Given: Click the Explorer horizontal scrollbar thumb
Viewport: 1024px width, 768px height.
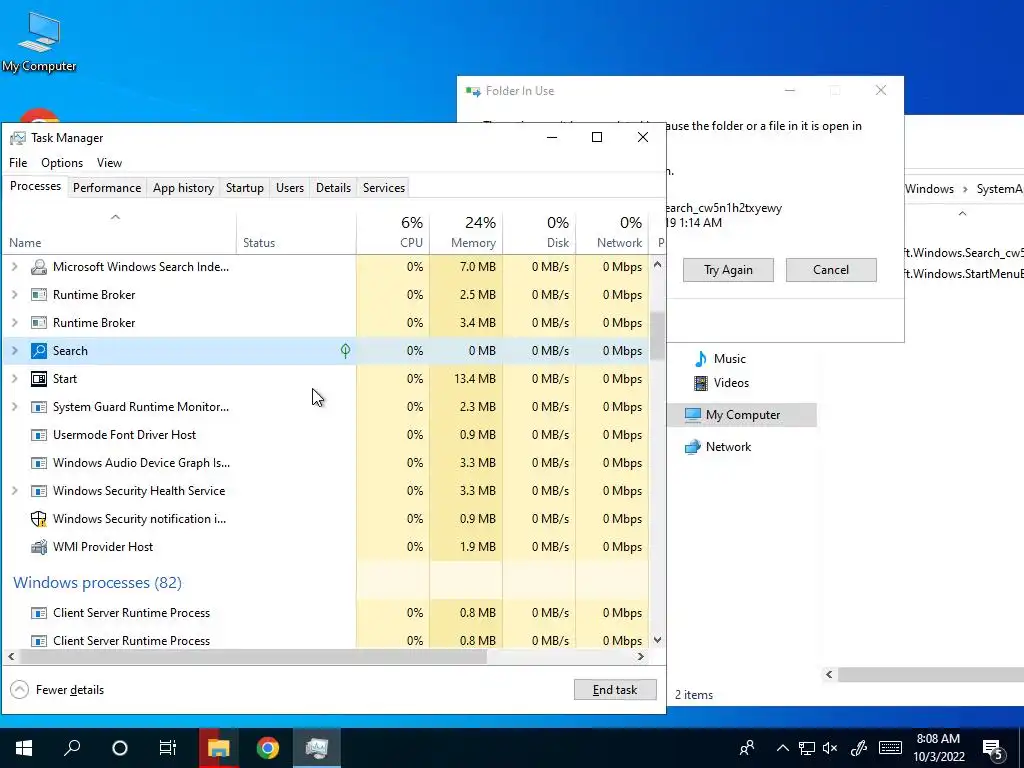Looking at the screenshot, I should (931, 675).
